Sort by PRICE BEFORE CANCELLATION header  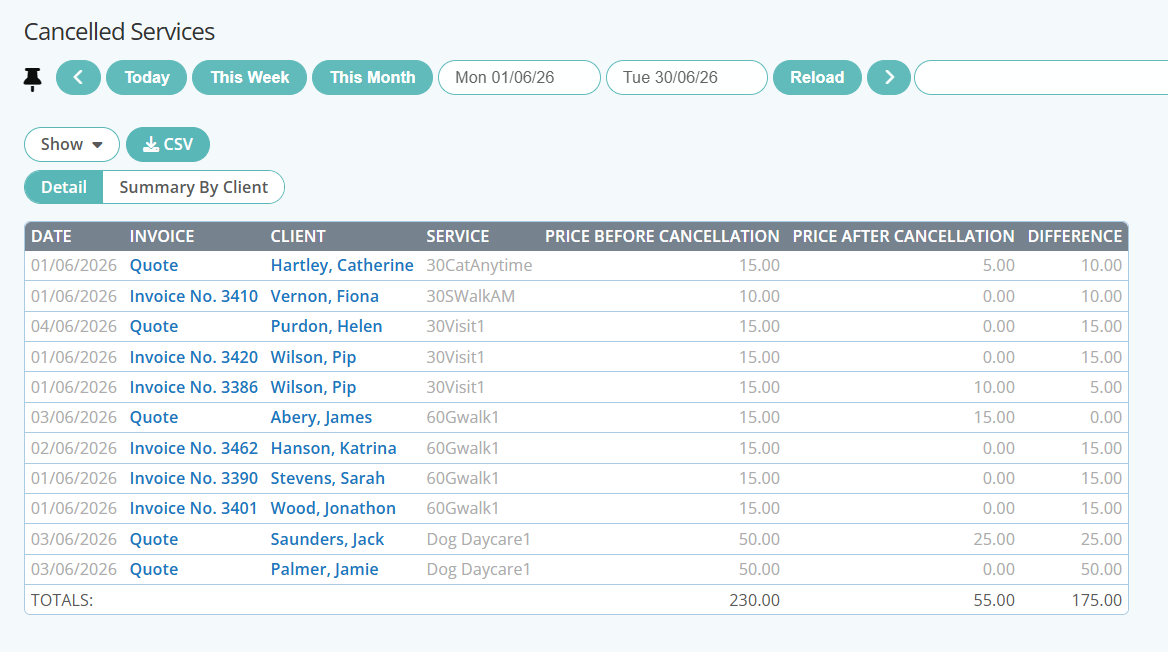[662, 236]
